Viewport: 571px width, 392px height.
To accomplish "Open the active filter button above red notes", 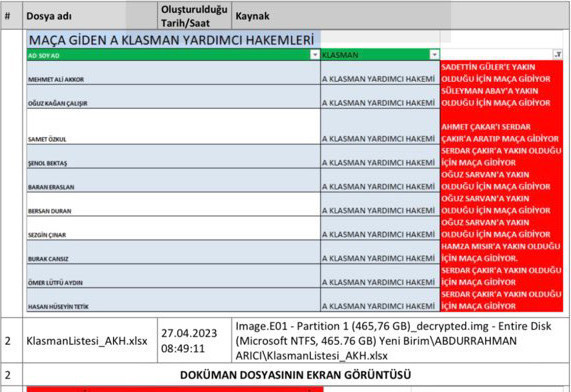I will click(558, 55).
